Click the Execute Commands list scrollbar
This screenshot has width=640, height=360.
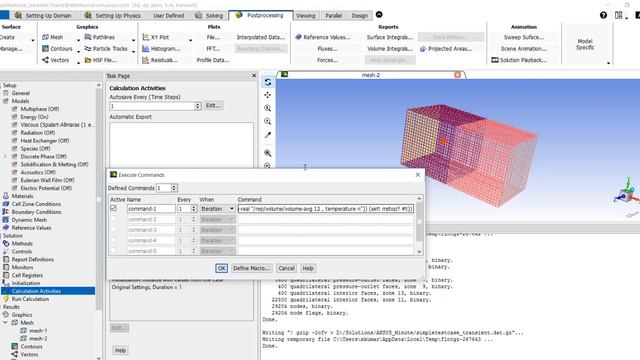[419, 225]
